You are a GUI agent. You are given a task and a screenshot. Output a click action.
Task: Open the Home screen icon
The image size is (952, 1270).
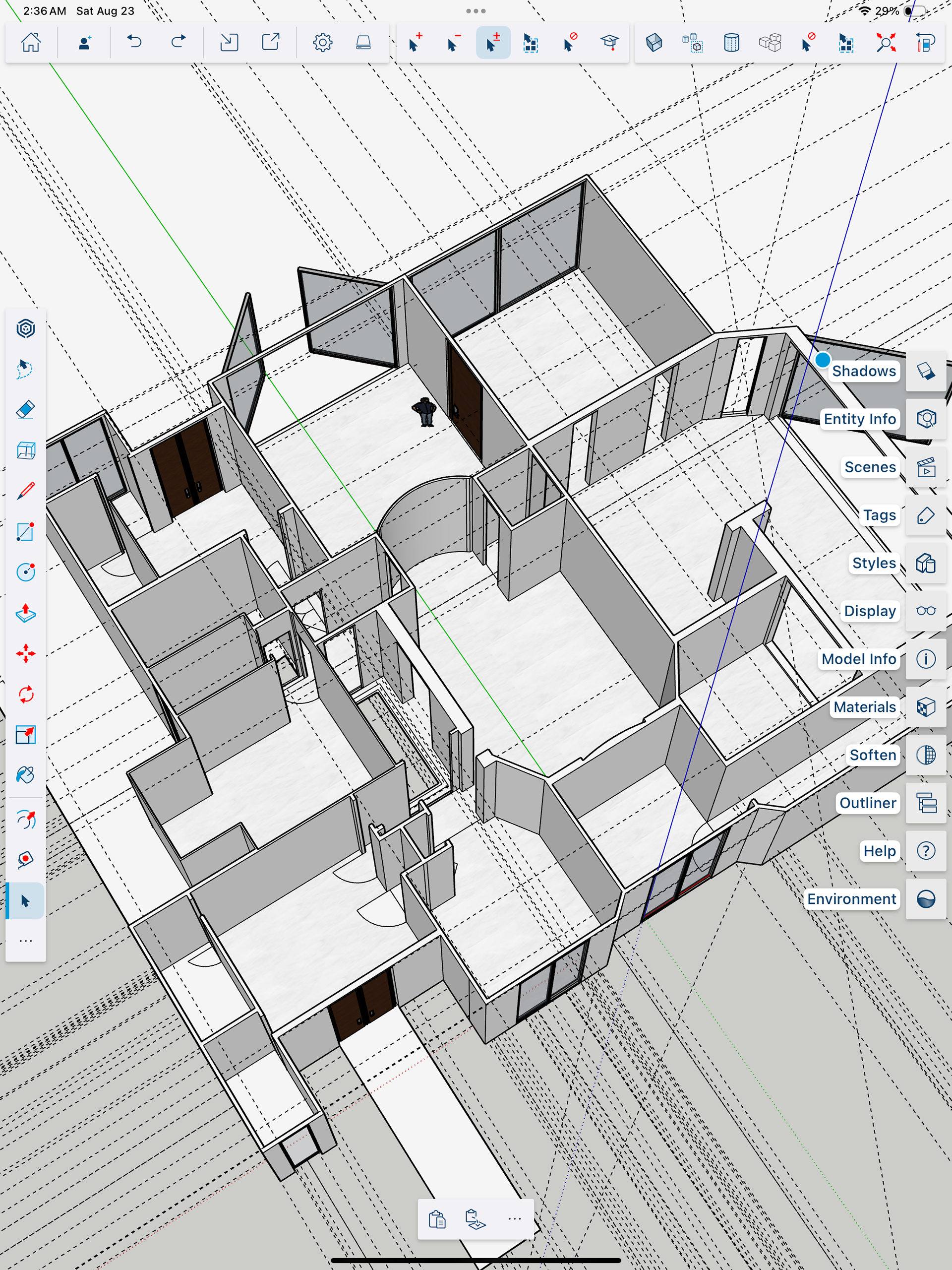point(31,43)
